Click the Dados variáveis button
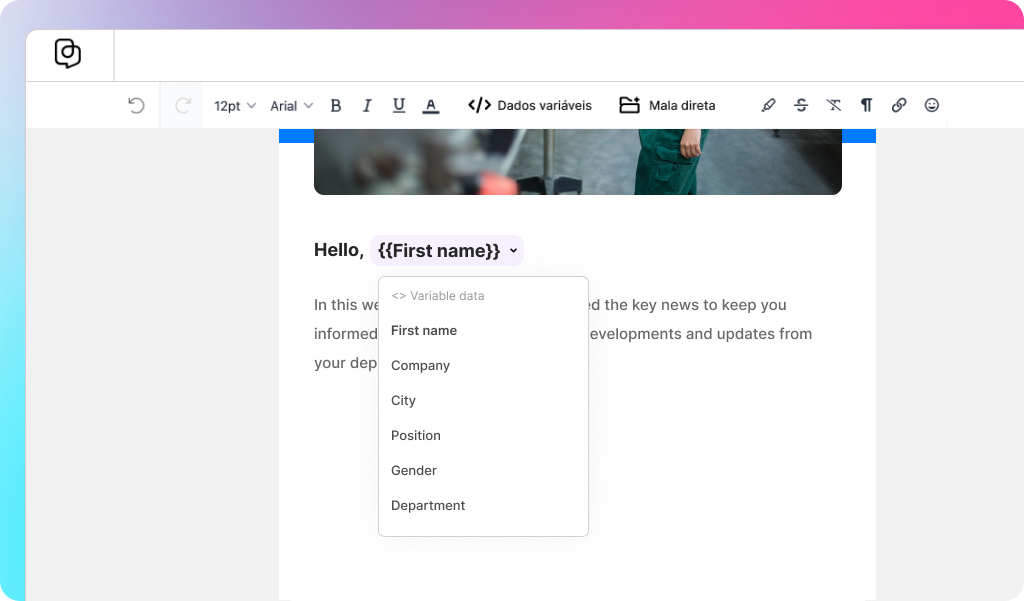Image resolution: width=1024 pixels, height=601 pixels. 530,105
